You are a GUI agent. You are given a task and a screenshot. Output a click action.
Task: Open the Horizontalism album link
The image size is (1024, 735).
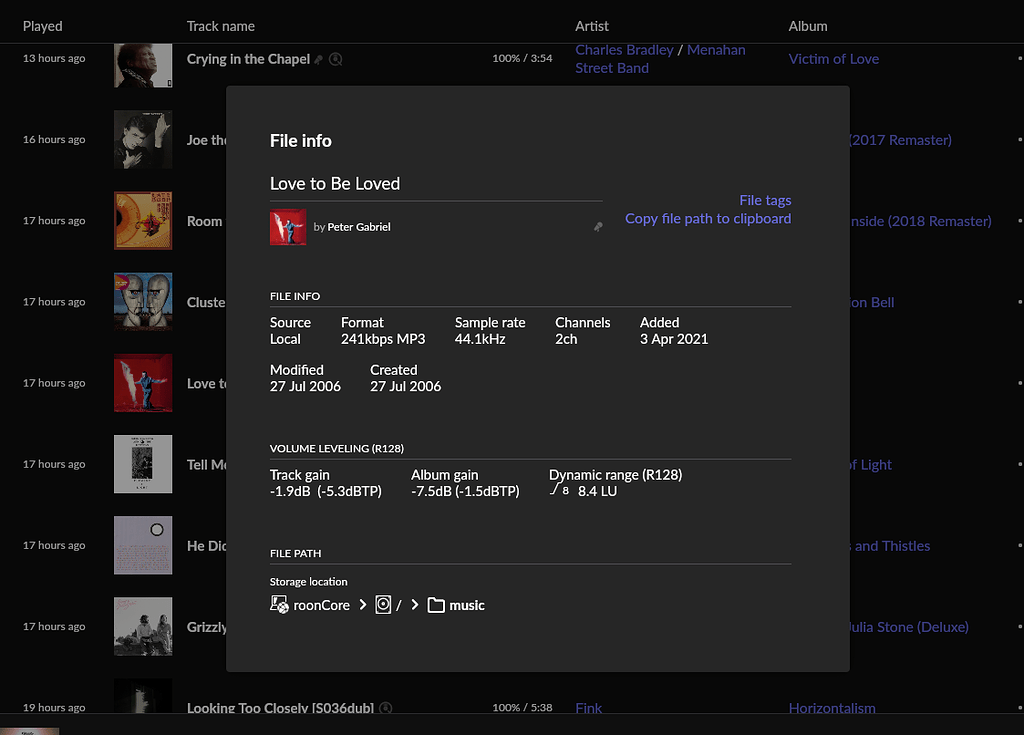(832, 707)
